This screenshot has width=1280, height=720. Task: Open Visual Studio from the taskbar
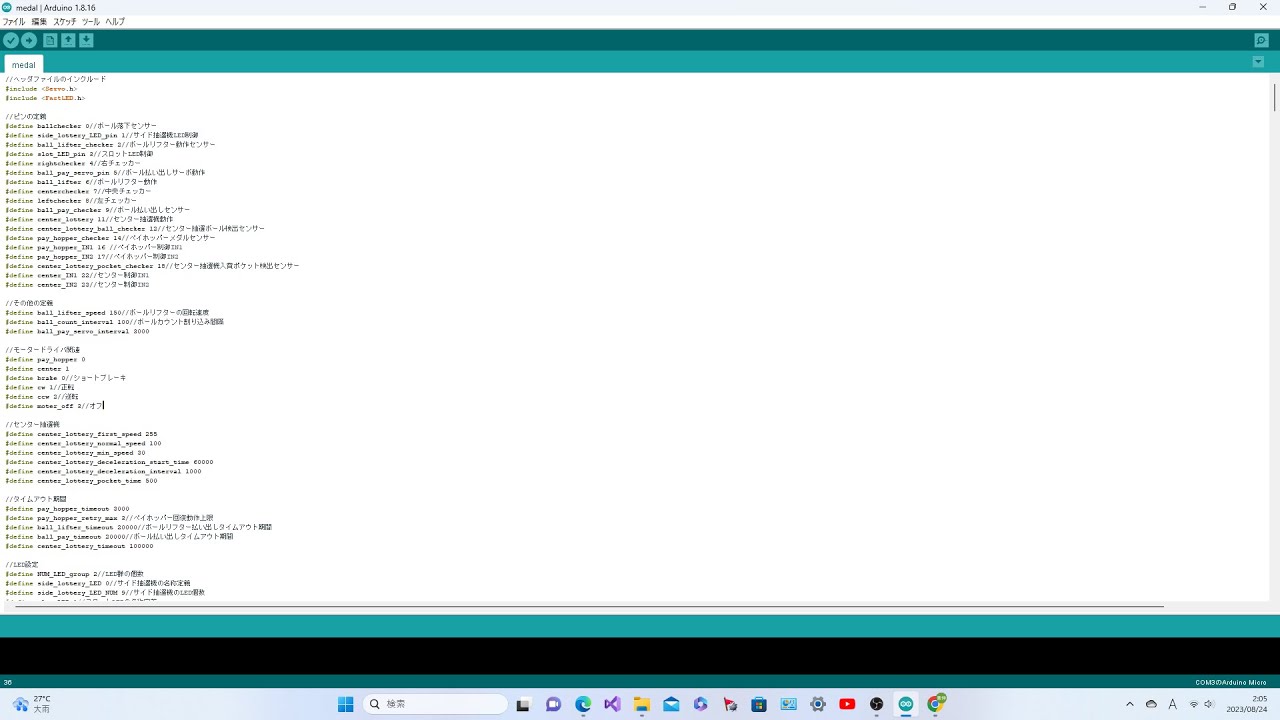click(612, 704)
